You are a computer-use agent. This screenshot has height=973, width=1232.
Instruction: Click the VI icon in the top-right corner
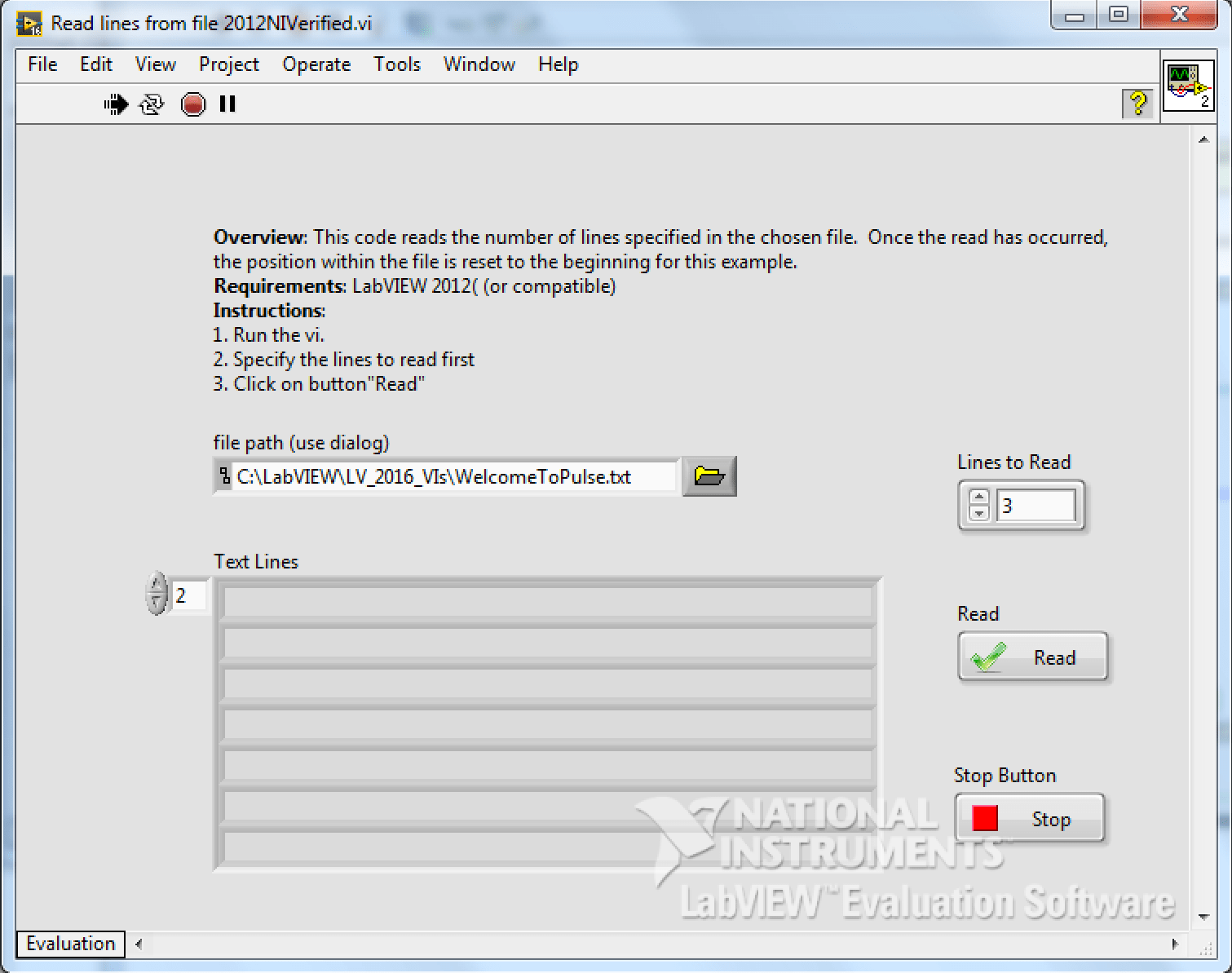[1187, 86]
